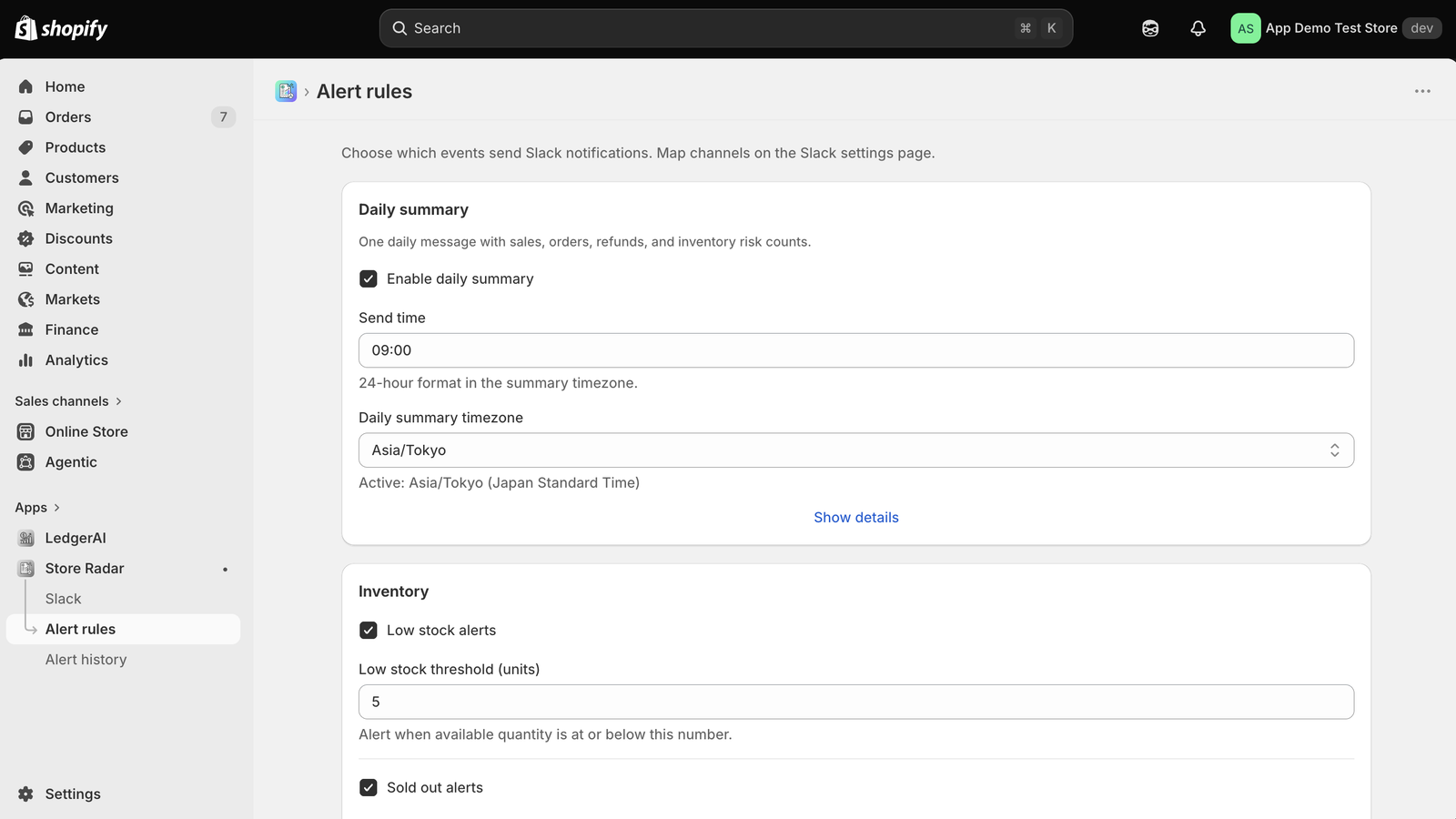The width and height of the screenshot is (1456, 819).
Task: Expand the Apps section
Action: [37, 508]
